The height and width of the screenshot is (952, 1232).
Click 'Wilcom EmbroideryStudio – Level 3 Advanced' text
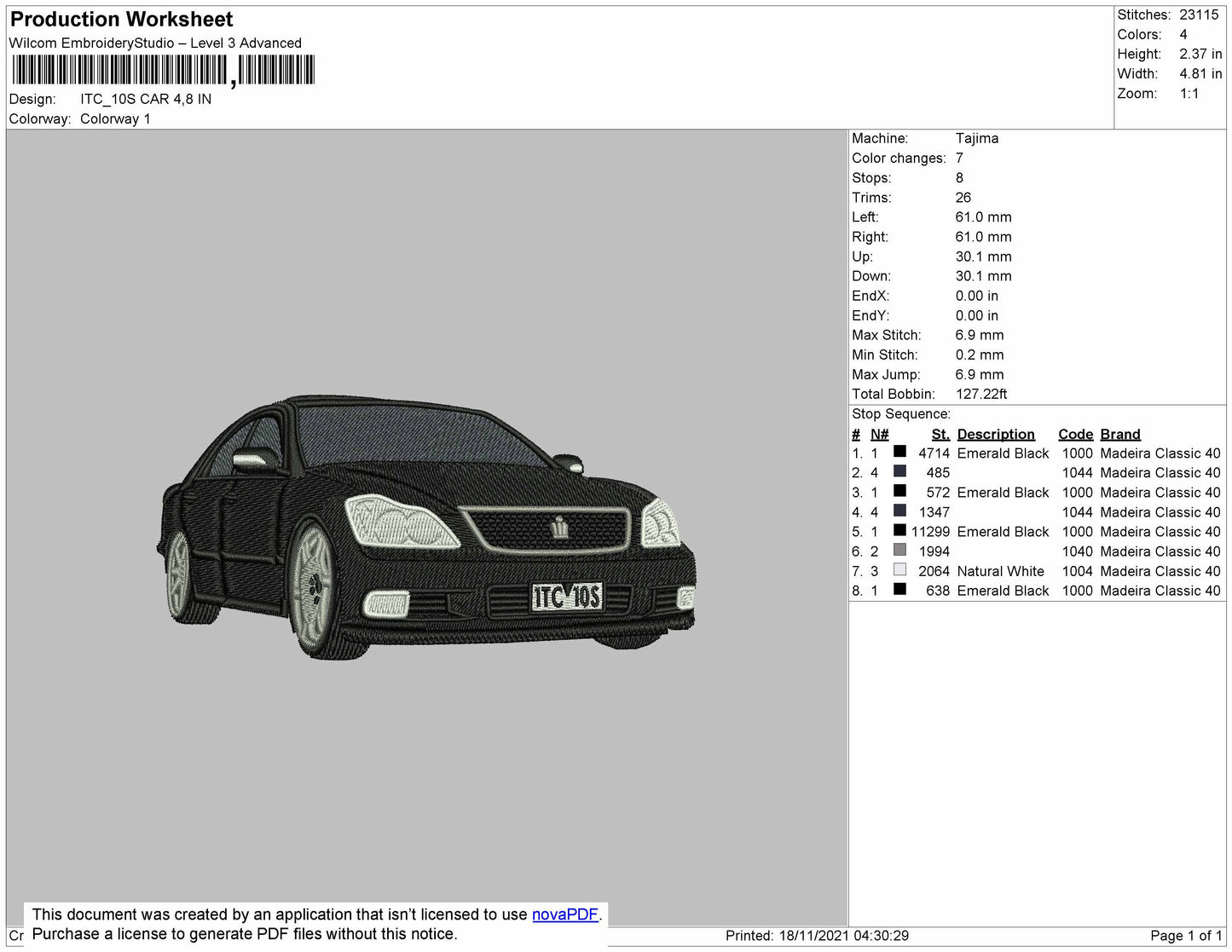tap(155, 43)
